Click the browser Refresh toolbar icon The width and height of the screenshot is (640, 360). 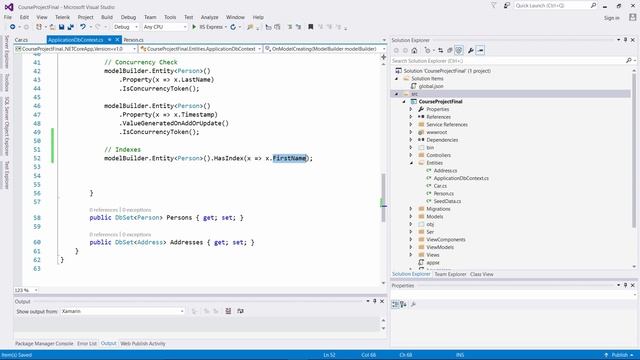(233, 27)
